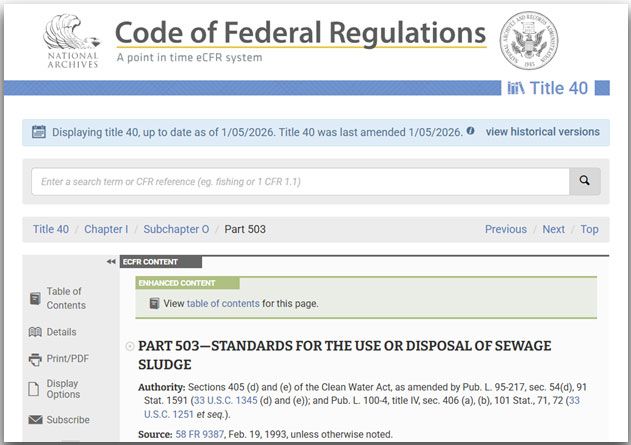Click book icon in Enhanced Content box
The height and width of the screenshot is (445, 631).
coord(154,303)
